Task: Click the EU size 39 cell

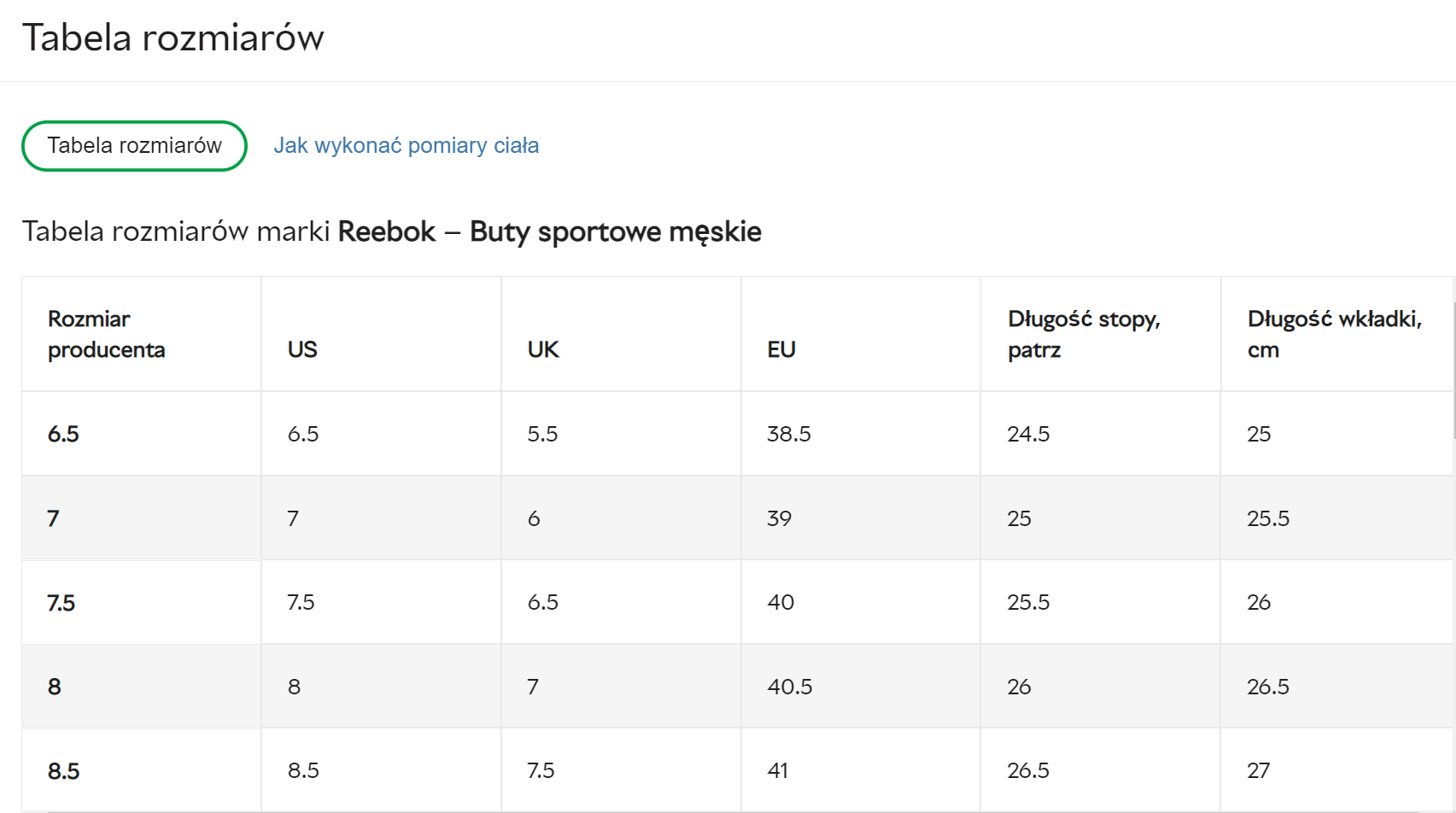Action: coord(780,518)
